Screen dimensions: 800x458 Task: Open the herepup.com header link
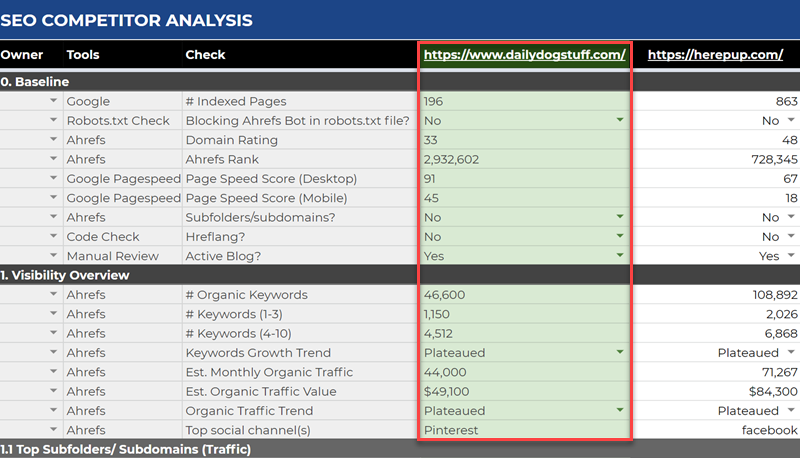pos(714,55)
